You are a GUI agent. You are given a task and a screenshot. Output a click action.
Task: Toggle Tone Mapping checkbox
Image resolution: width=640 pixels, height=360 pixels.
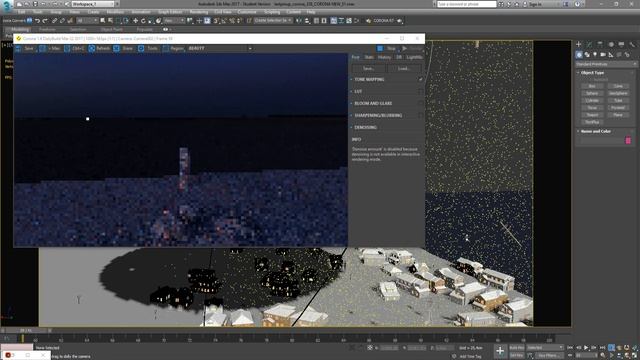420,80
